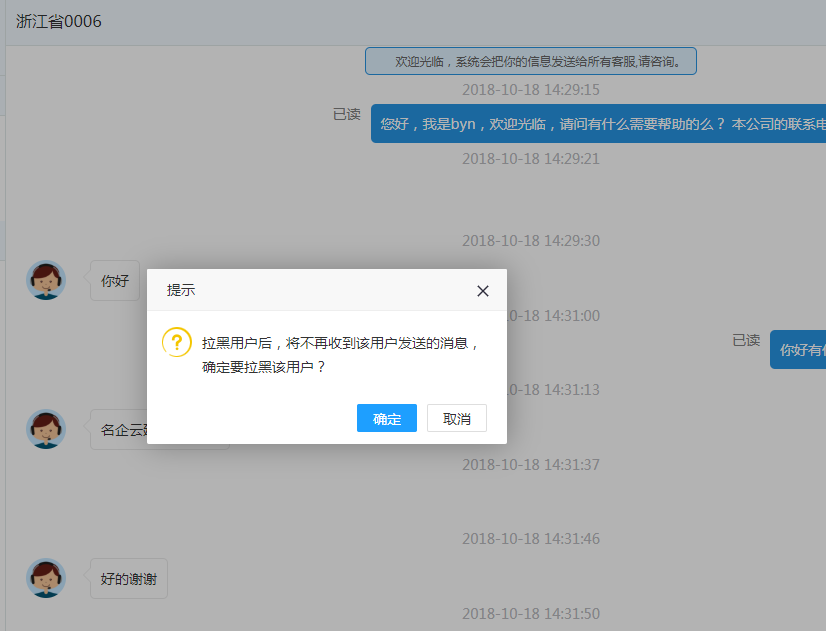The height and width of the screenshot is (631, 826).
Task: Click the yellow question mark icon
Action: pos(177,342)
